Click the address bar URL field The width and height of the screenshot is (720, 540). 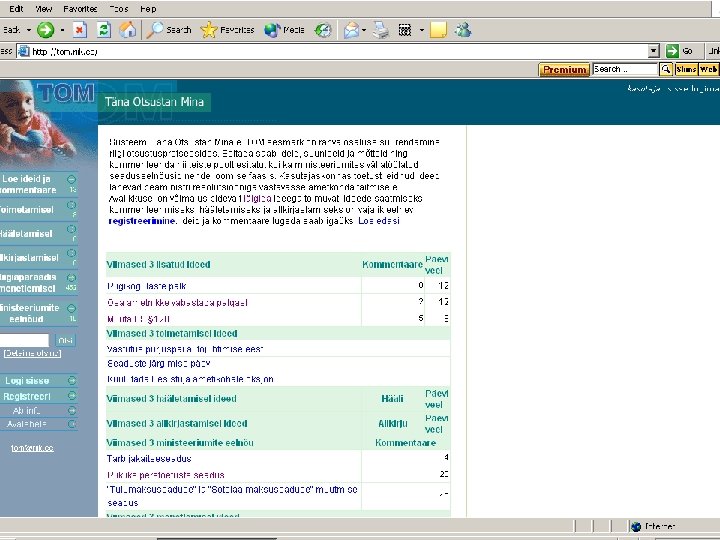tap(333, 51)
